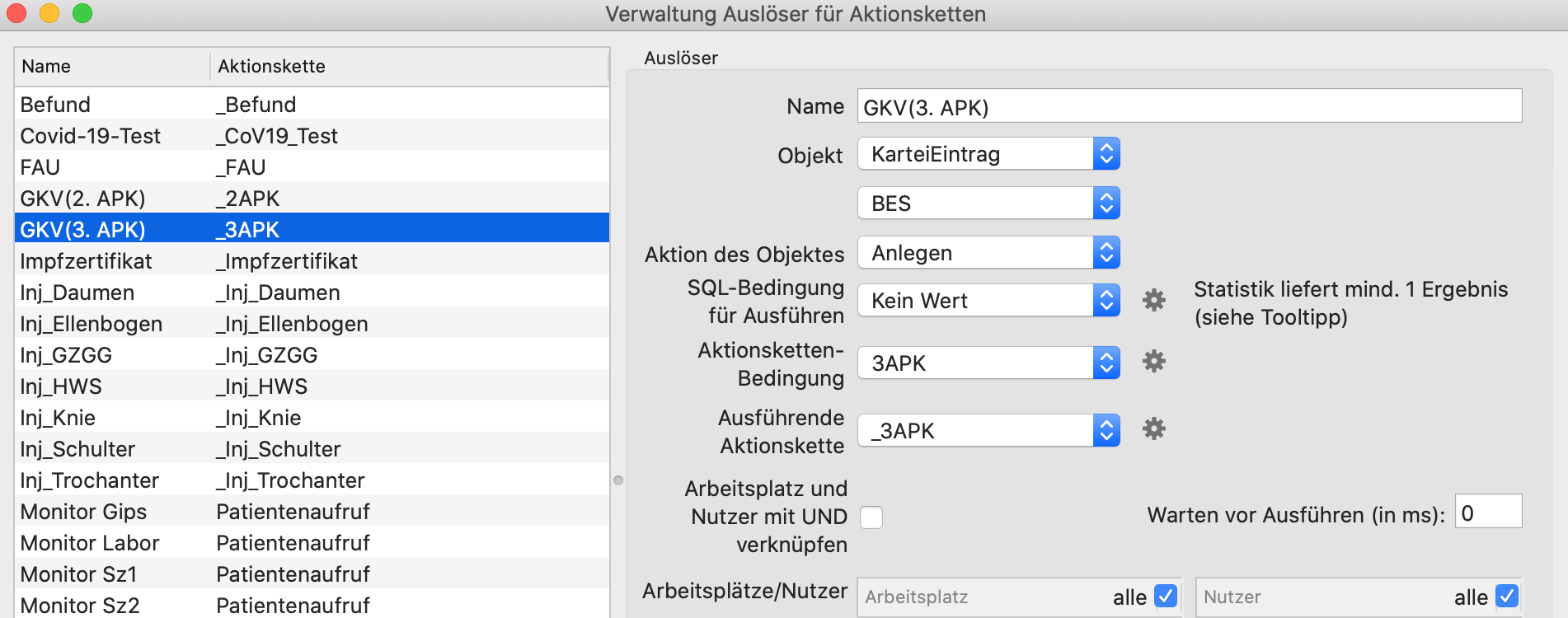The width and height of the screenshot is (1568, 618).
Task: Sort list by Aktionskette column header
Action: 410,67
